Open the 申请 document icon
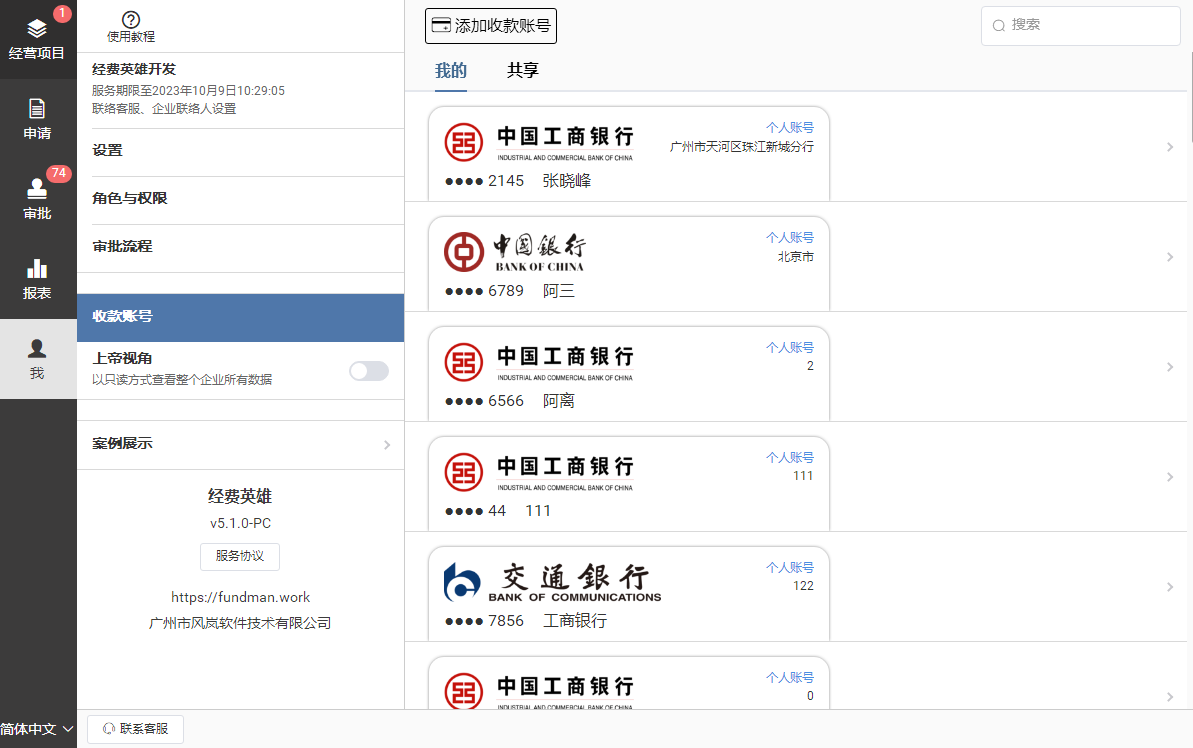 click(x=37, y=109)
